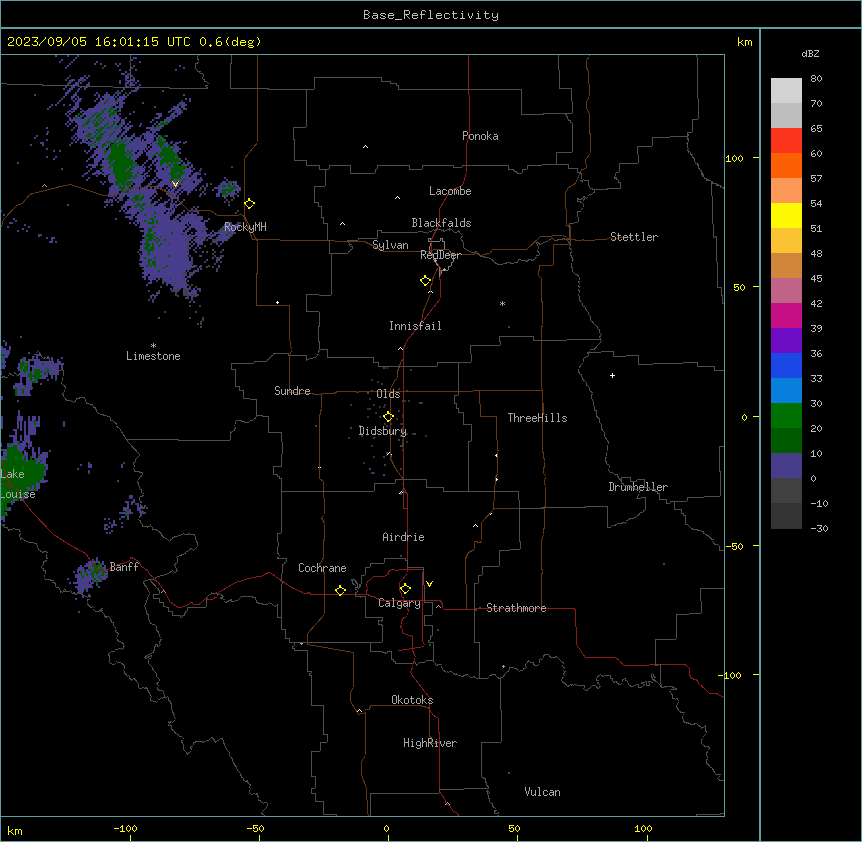Click the Limestone label
The image size is (862, 842).
[153, 356]
